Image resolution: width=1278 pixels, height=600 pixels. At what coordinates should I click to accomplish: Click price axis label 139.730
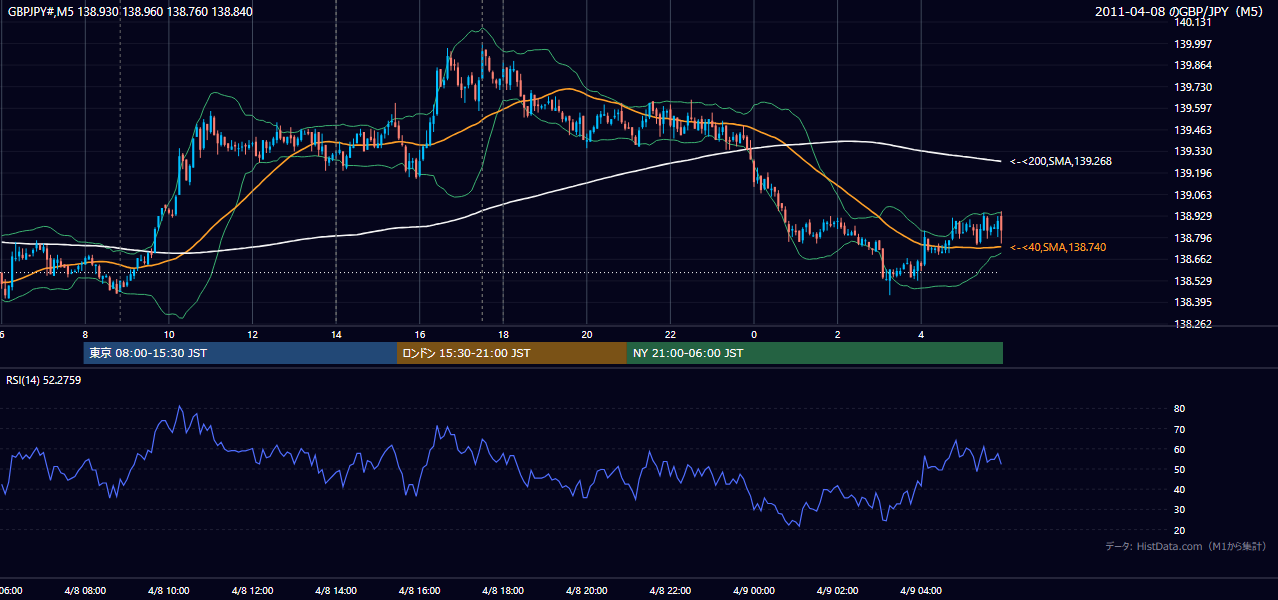tap(1193, 87)
